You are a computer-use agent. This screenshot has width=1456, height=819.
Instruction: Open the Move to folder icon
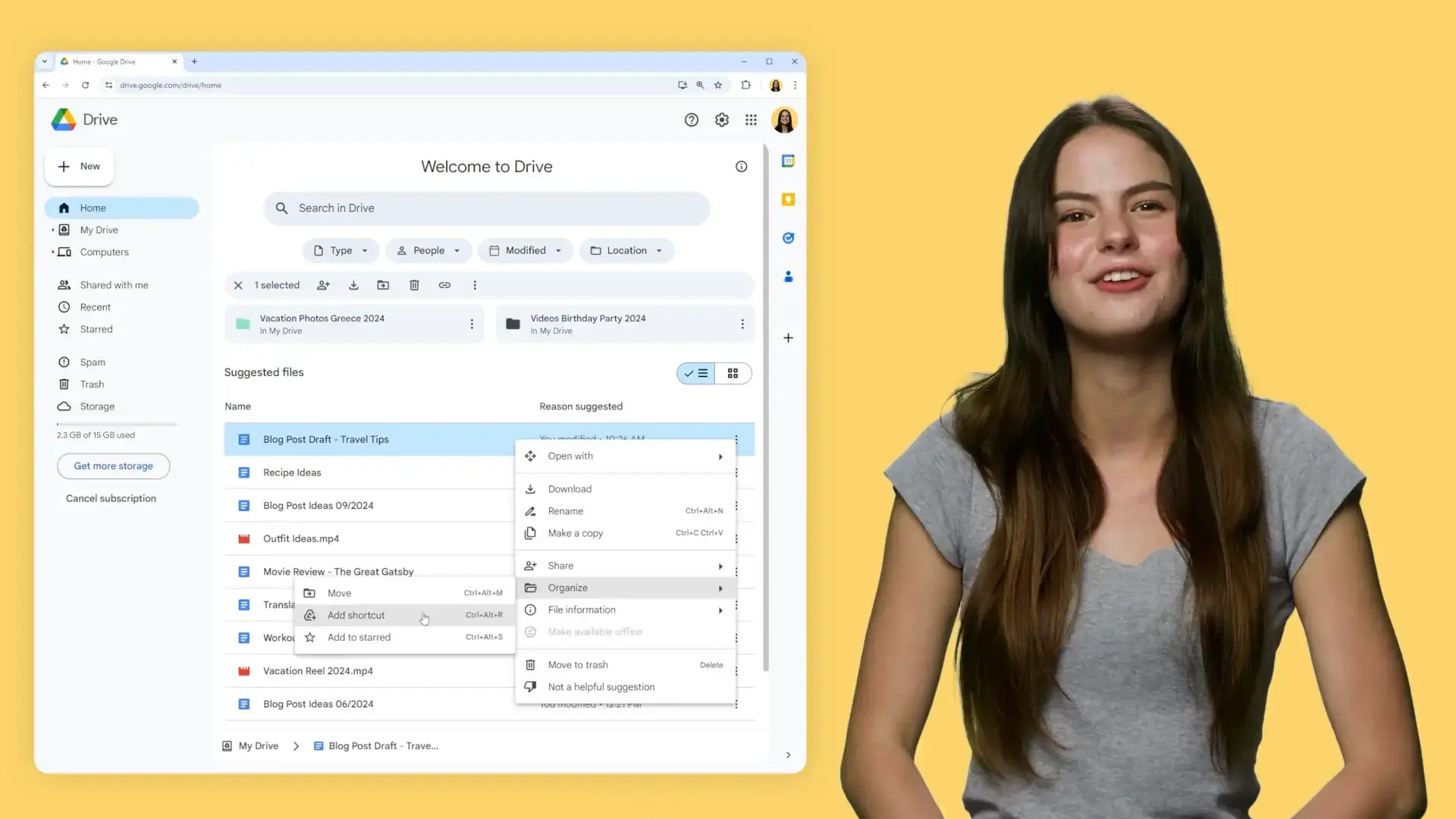click(384, 285)
